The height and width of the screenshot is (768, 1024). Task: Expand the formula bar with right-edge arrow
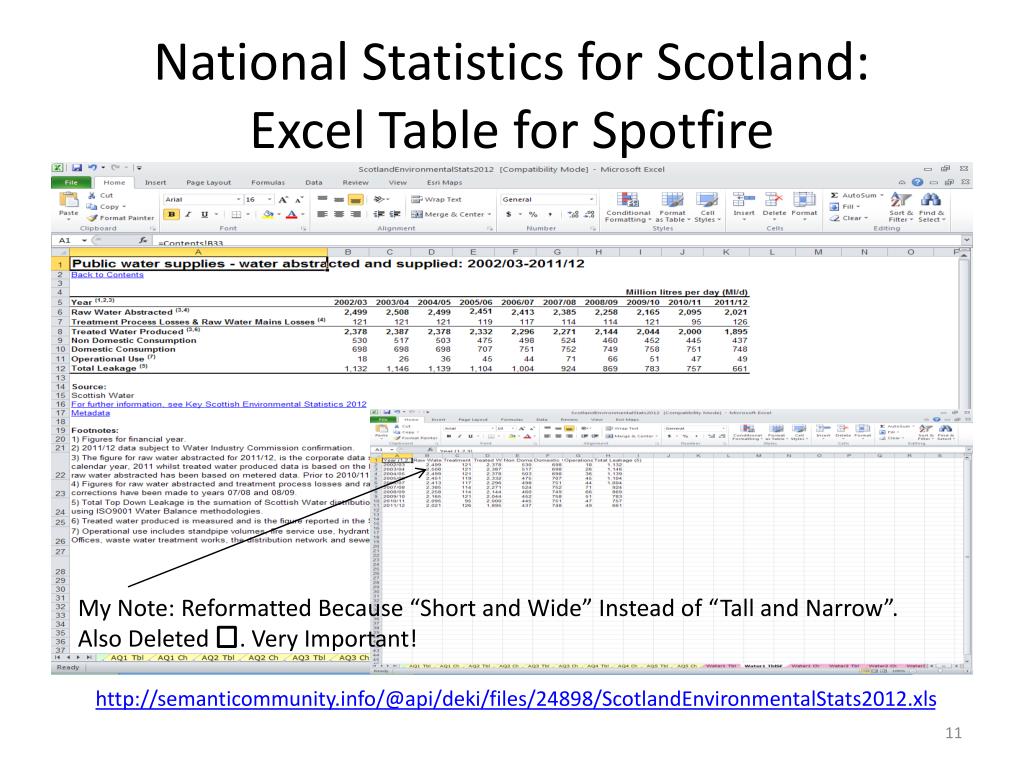tap(967, 240)
